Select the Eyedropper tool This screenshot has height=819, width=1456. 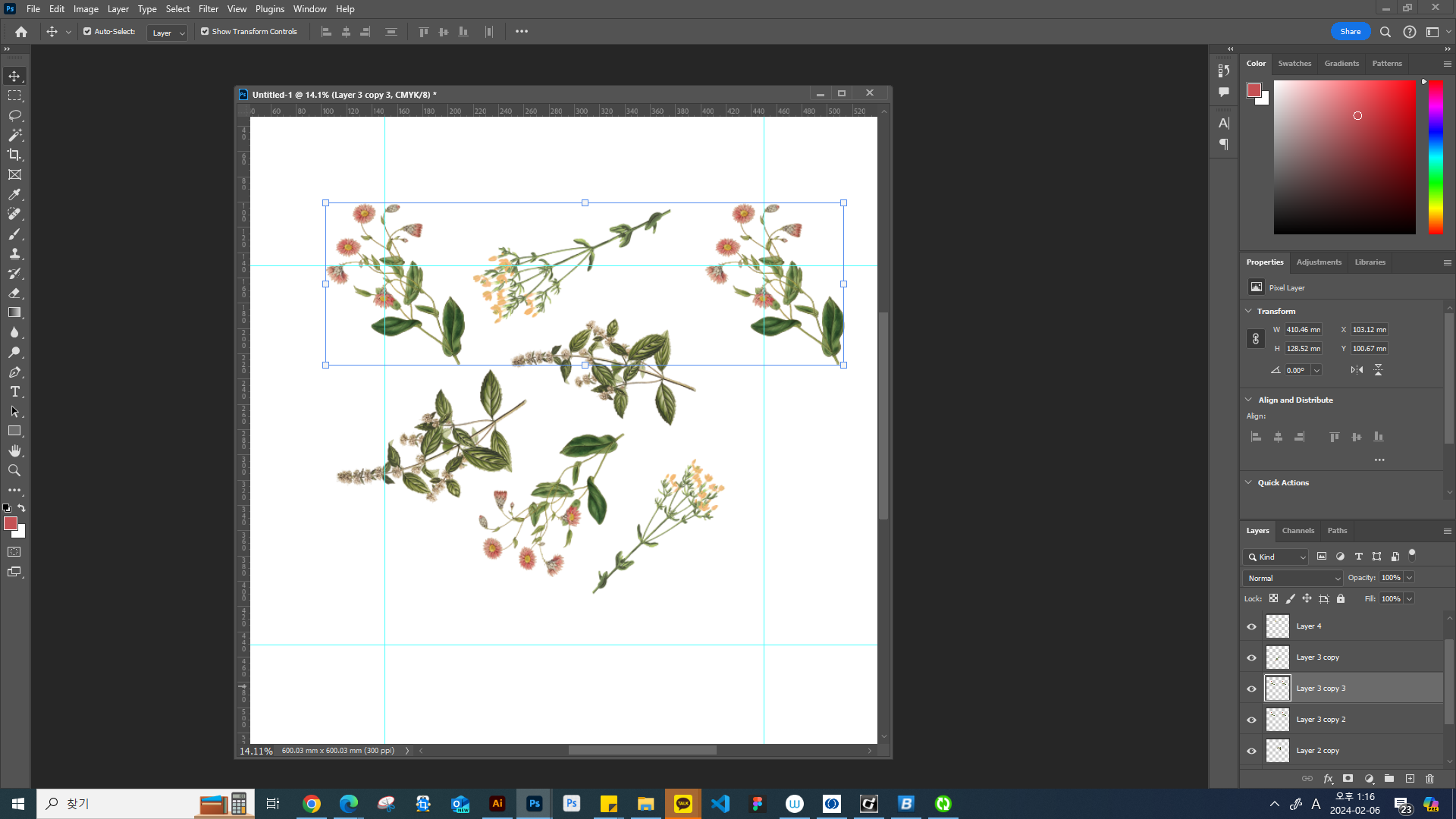[14, 194]
